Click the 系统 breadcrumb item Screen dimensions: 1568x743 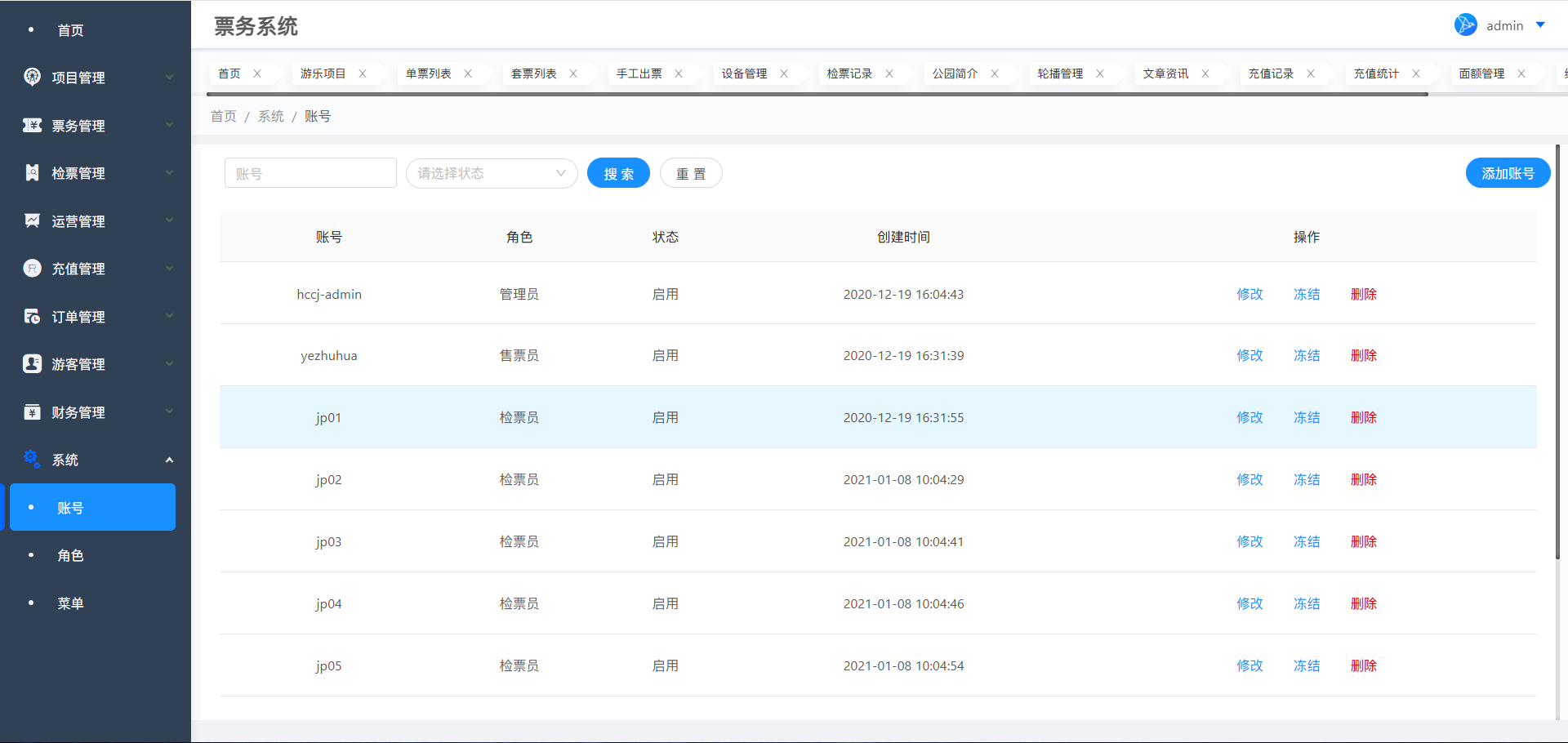coord(270,116)
